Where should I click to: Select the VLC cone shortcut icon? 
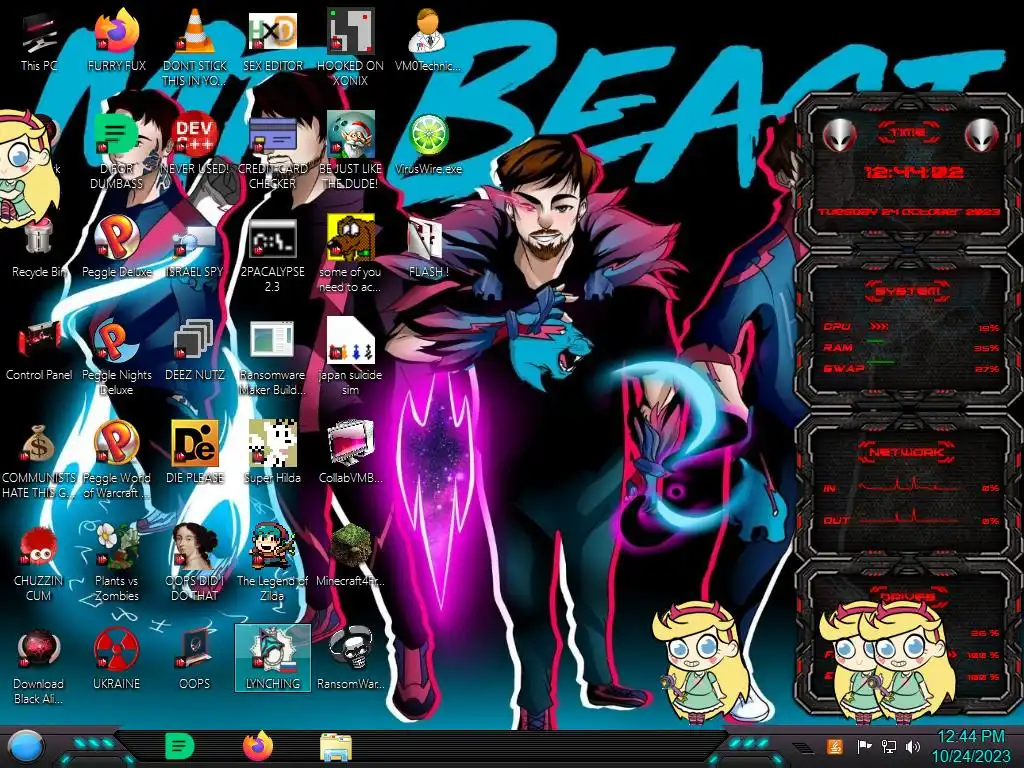pos(195,31)
